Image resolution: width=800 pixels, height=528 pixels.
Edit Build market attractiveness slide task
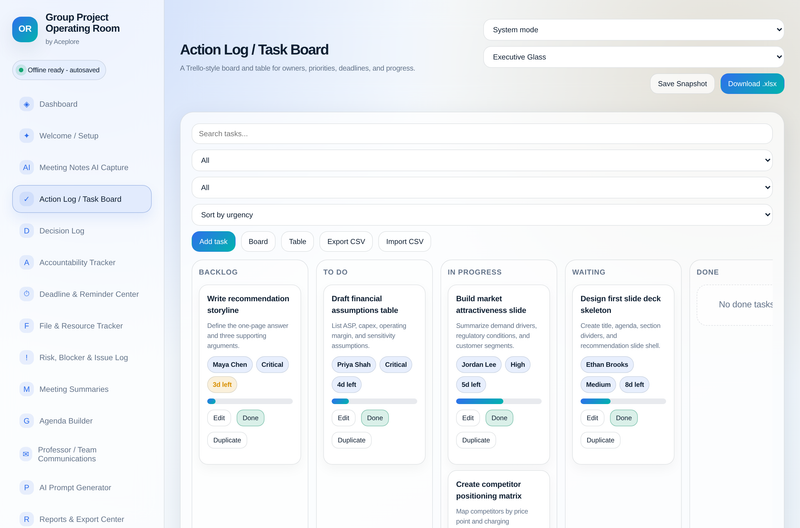coord(468,418)
